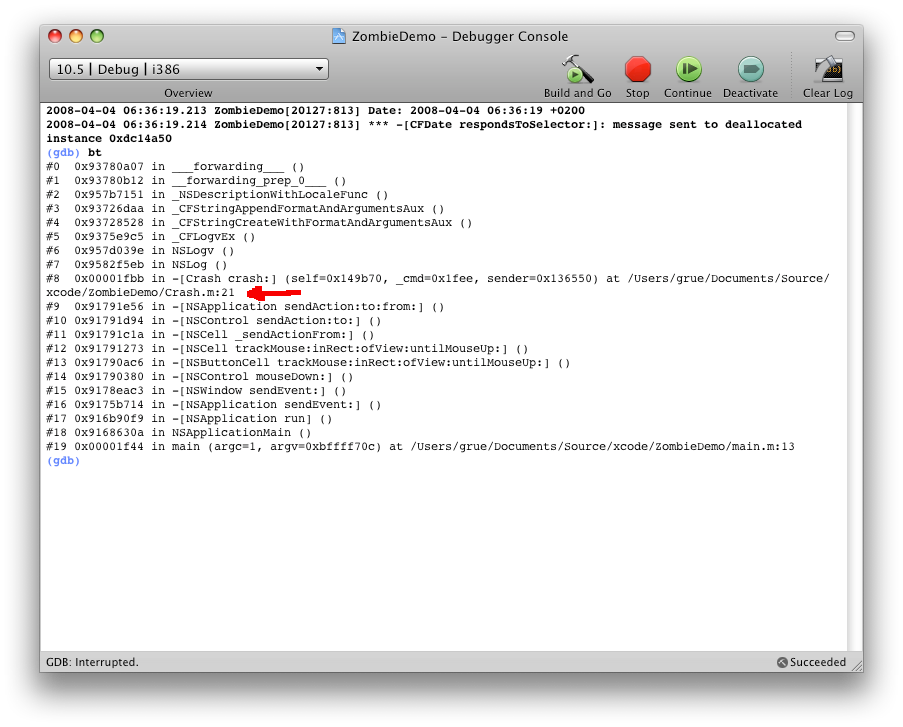Select frame #9 NSApplication sendAction:to:from:
Image resolution: width=903 pixels, height=727 pixels.
(245, 306)
